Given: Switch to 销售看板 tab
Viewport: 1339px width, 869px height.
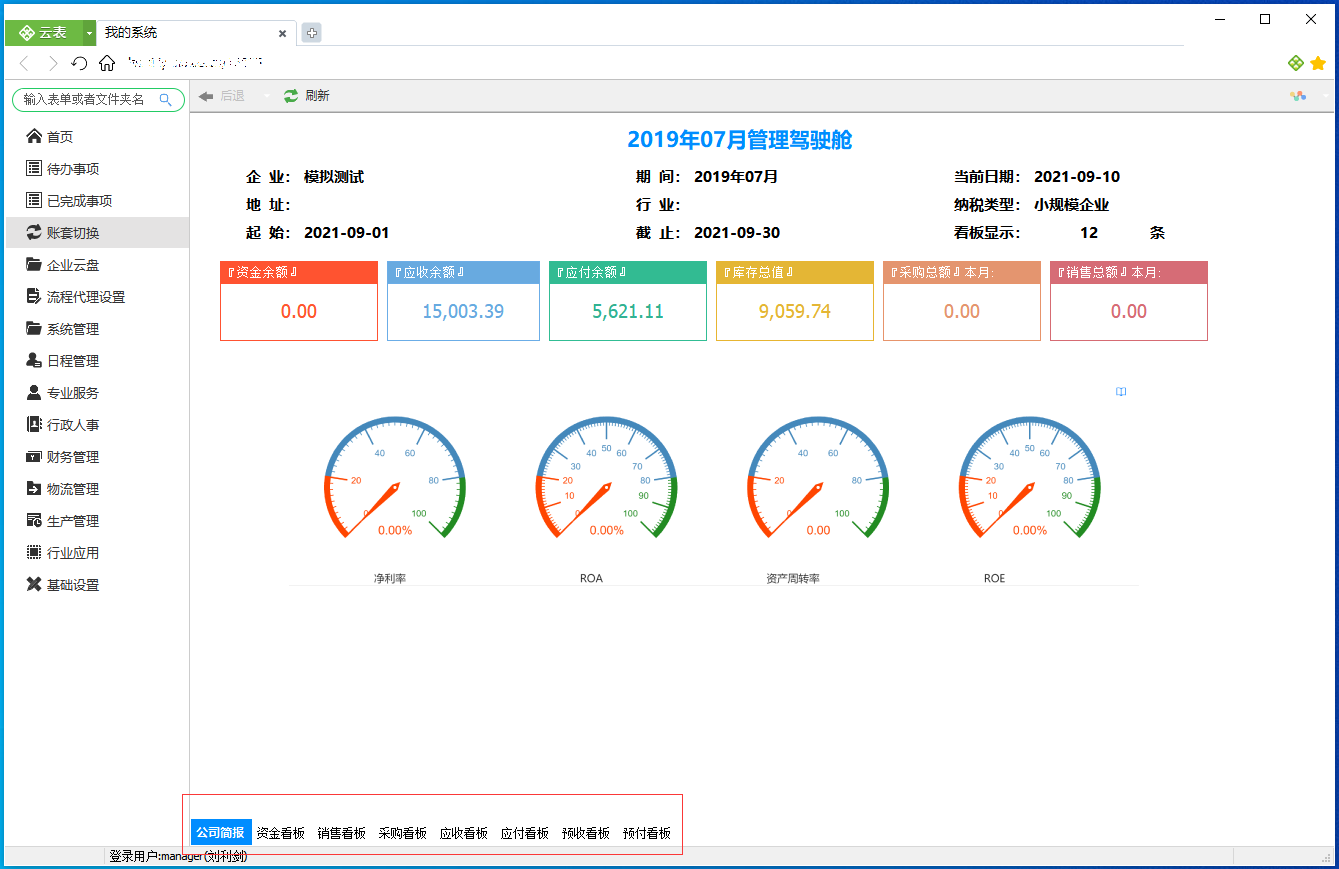Looking at the screenshot, I should coord(342,832).
